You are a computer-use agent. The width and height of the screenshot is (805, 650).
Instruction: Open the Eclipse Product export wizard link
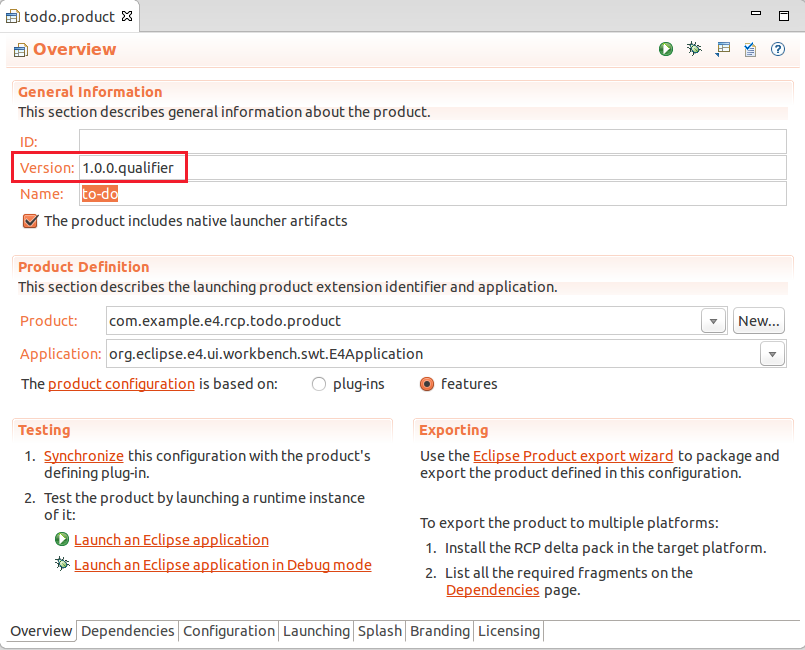click(573, 456)
